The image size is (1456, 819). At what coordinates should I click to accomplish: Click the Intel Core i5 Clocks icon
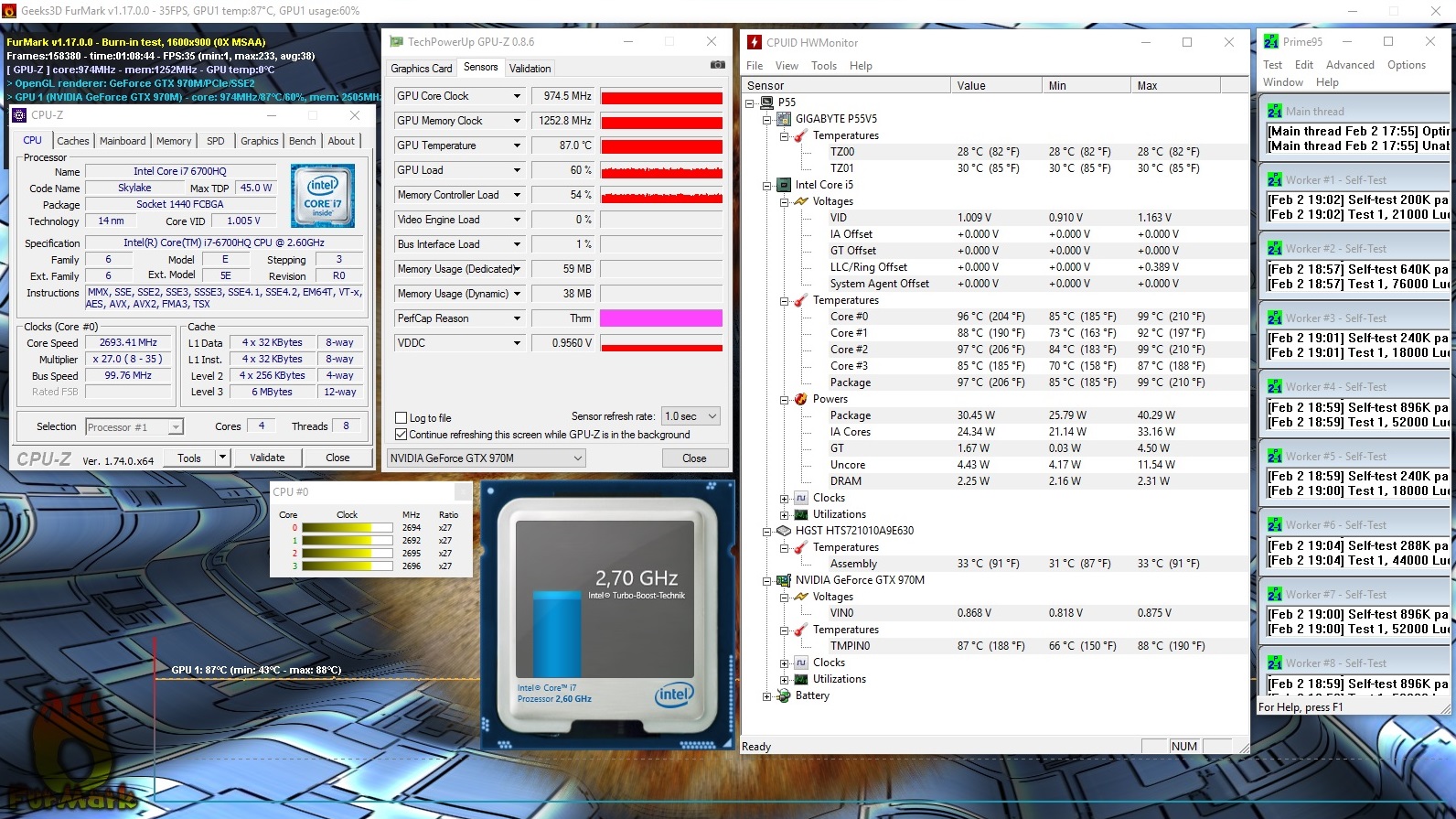coord(801,498)
